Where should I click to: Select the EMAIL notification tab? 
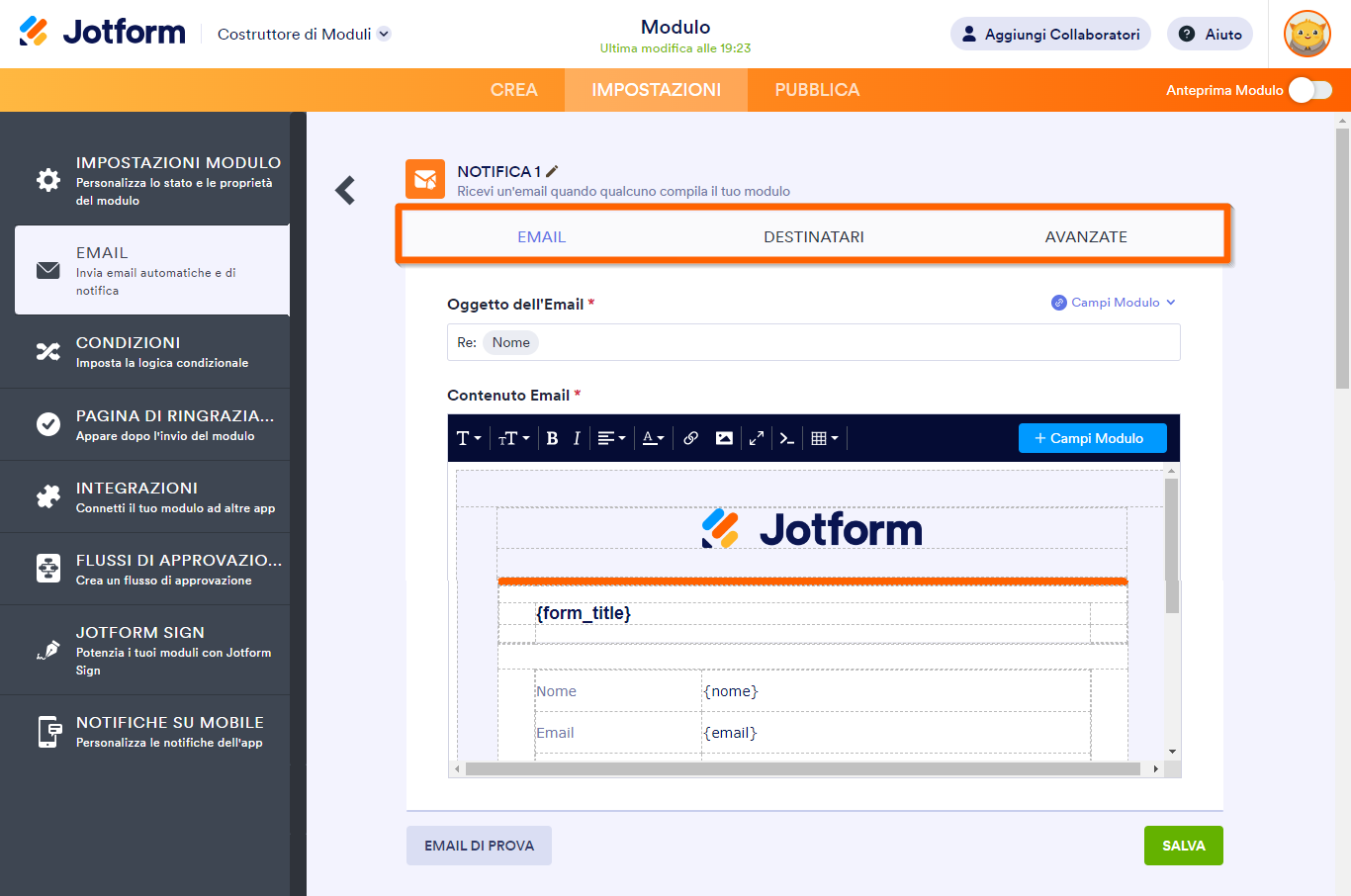(541, 237)
